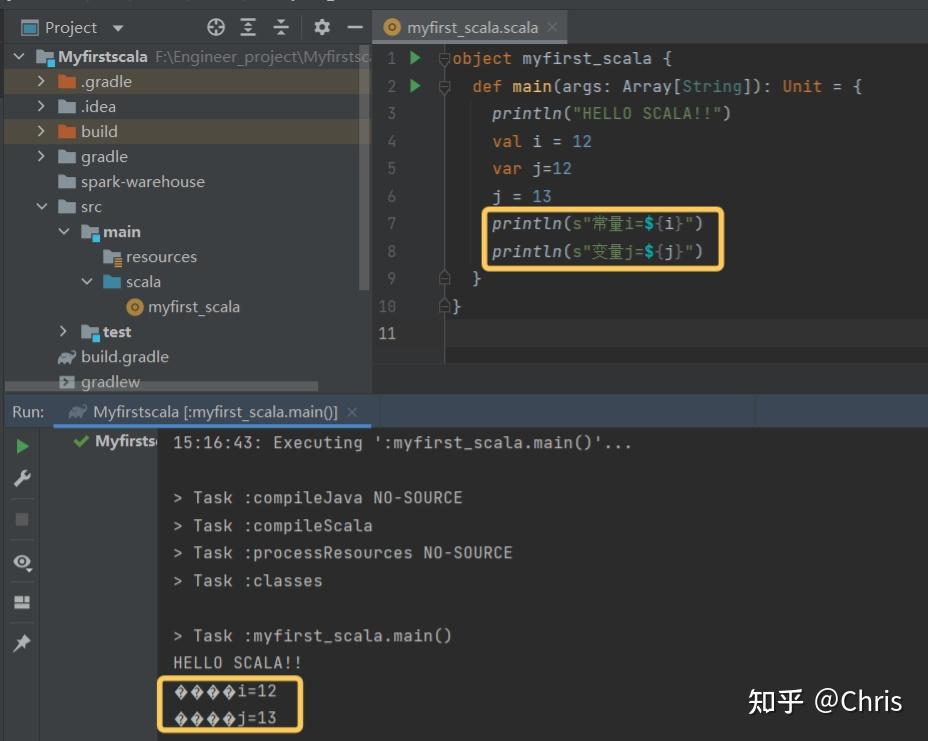Screen dimensions: 928x741
Task: Open the Project panel options gear
Action: click(x=319, y=27)
